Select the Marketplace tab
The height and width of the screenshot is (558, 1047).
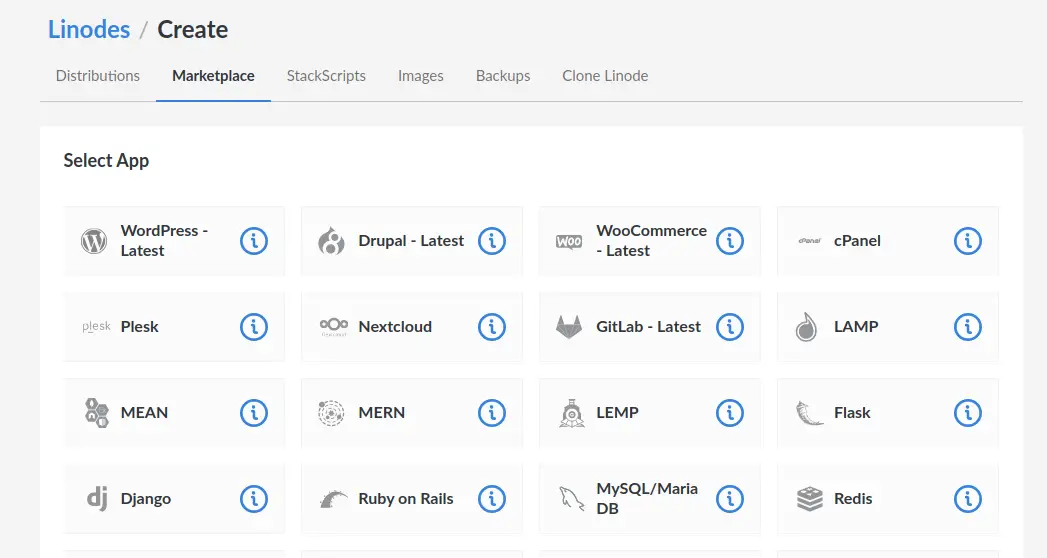(x=213, y=76)
